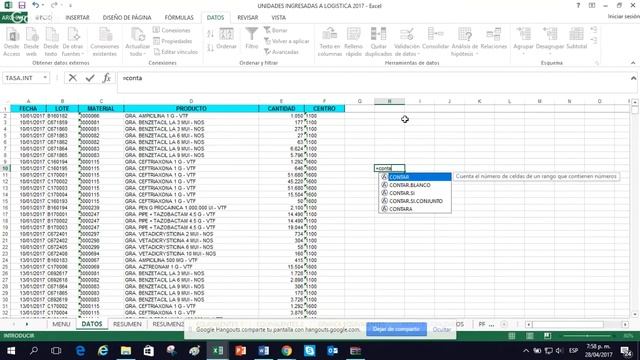Switch to Page Layout view icon
Screen dimensions: 640x360
pyautogui.click(x=530, y=336)
